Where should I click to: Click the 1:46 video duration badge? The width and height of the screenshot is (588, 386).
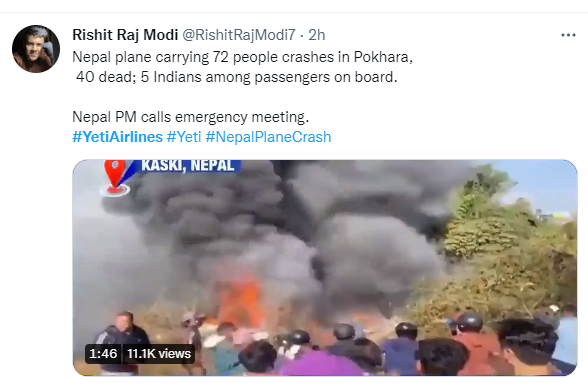(x=103, y=353)
